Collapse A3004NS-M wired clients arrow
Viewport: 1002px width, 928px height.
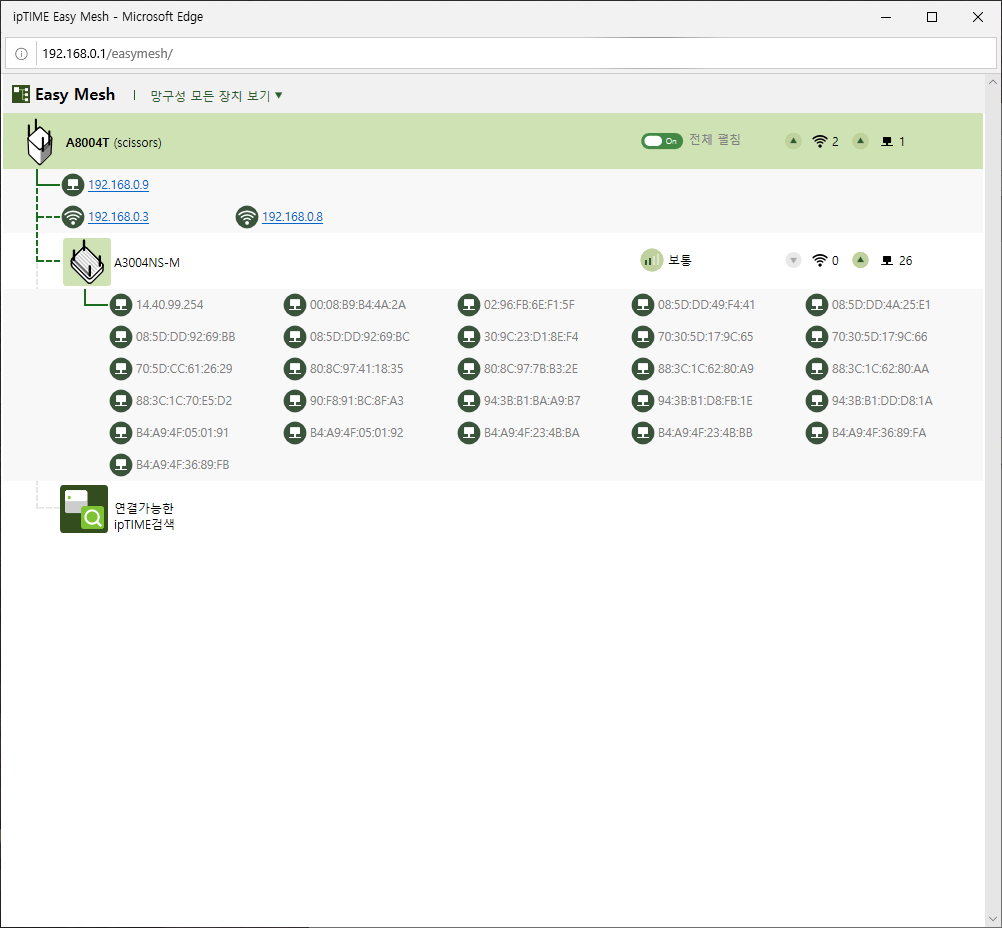[861, 260]
